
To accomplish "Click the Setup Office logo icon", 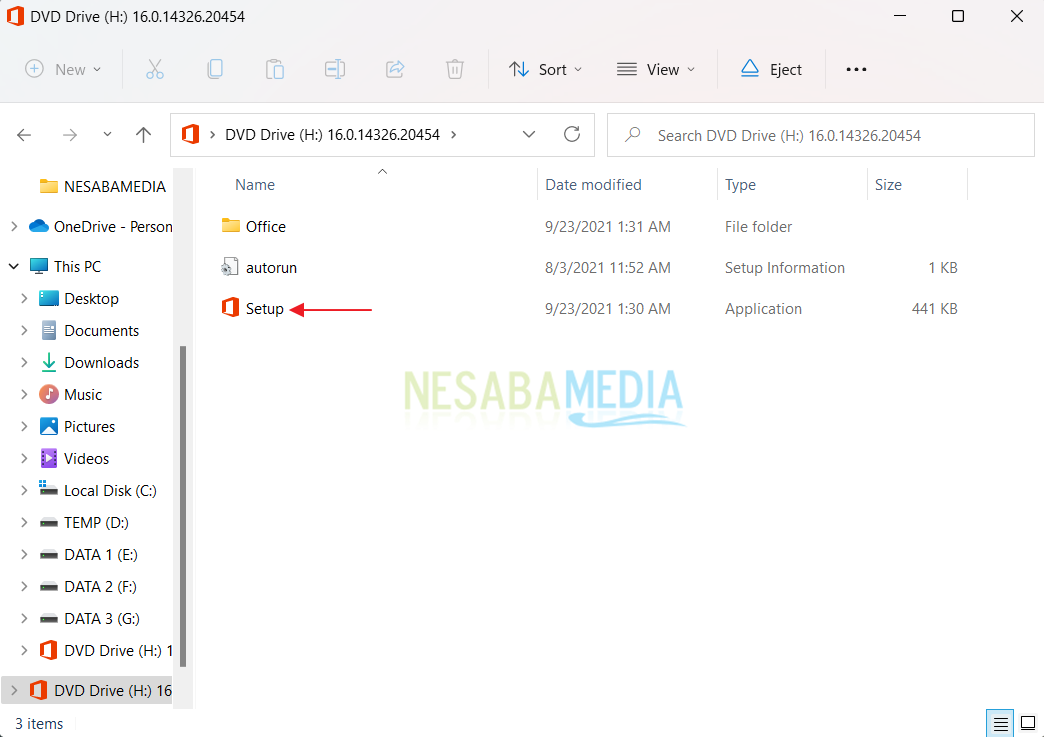I will point(230,308).
